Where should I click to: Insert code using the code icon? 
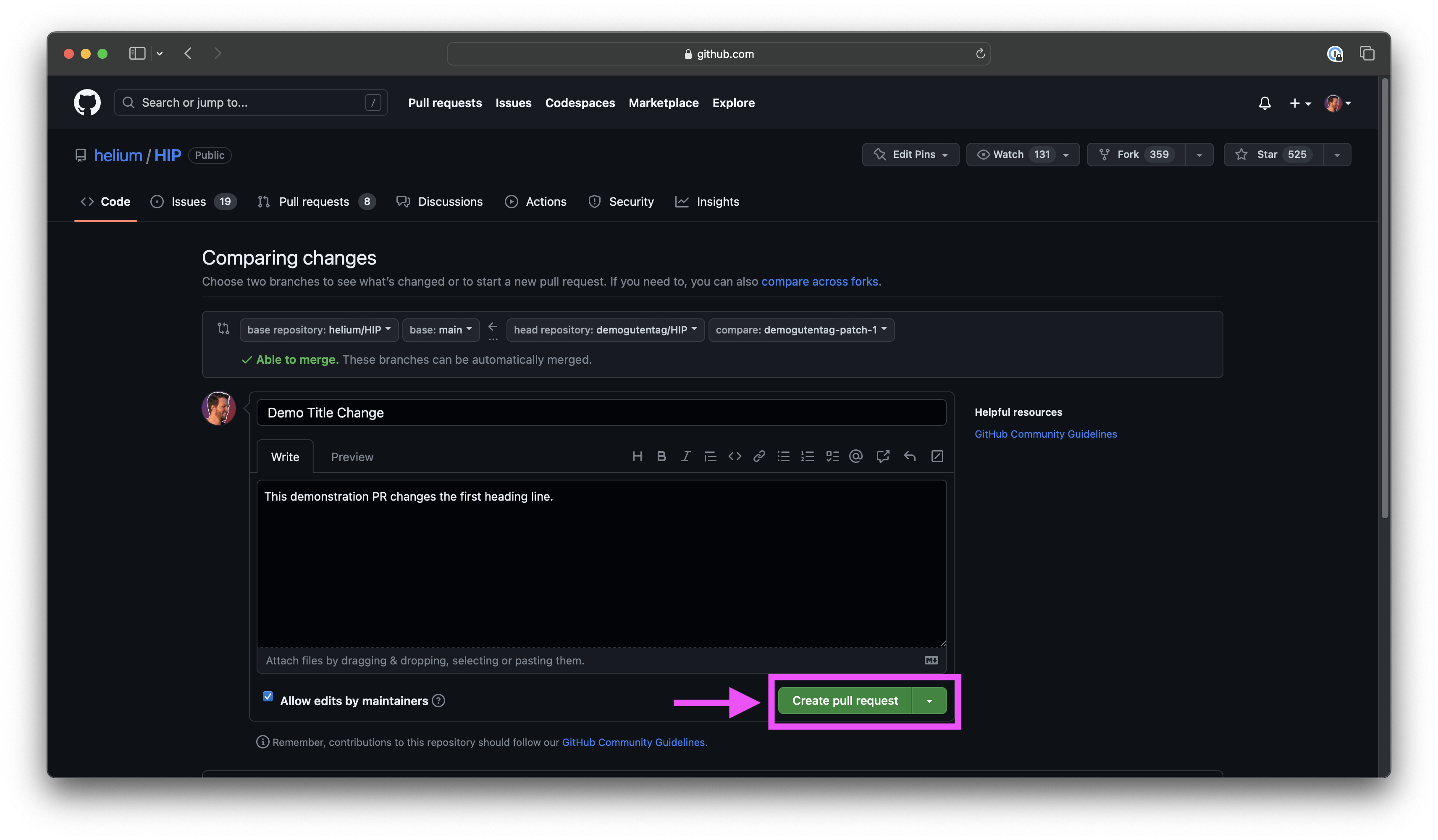pos(735,456)
